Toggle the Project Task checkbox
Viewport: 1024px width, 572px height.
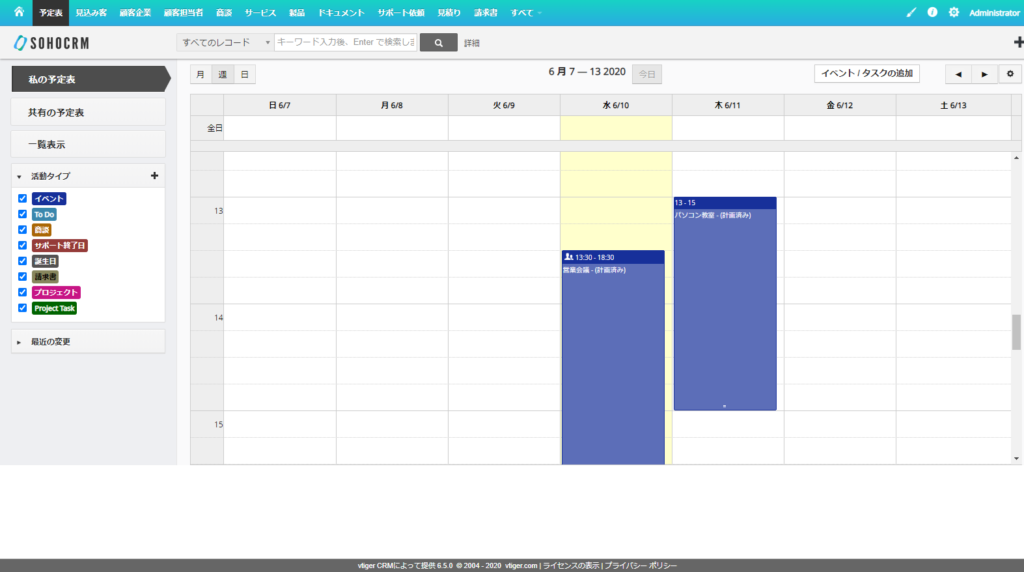(22, 308)
